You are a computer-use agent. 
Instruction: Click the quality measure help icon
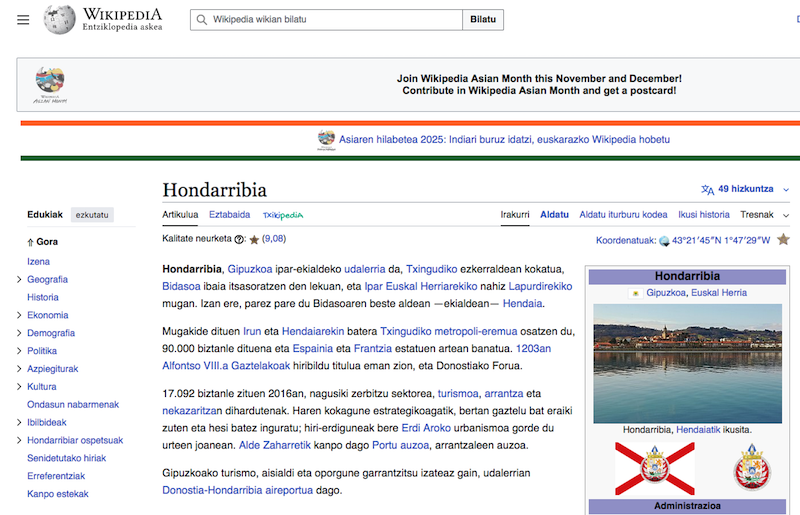pyautogui.click(x=239, y=240)
